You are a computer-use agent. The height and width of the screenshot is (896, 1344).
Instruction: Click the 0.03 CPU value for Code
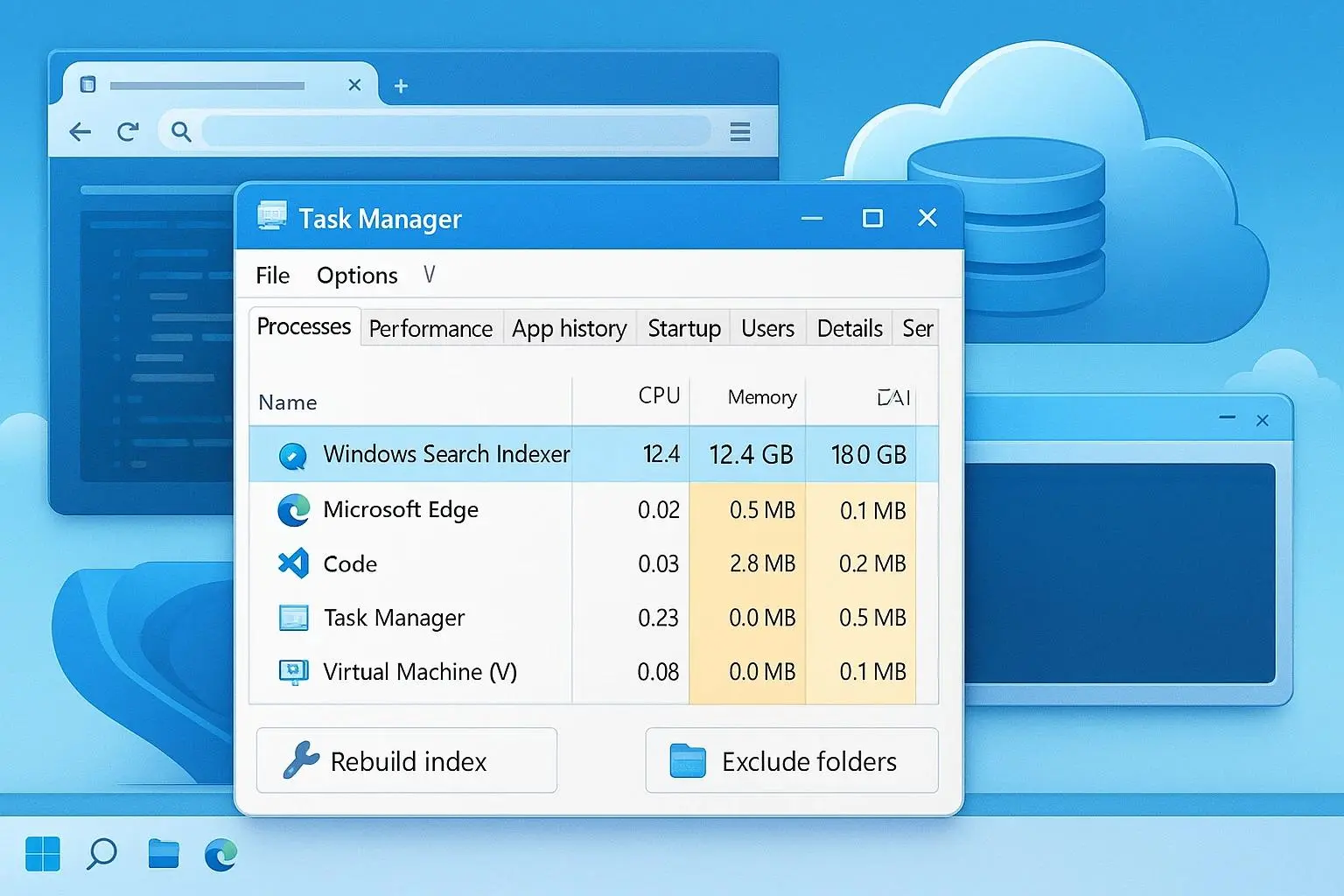point(659,563)
